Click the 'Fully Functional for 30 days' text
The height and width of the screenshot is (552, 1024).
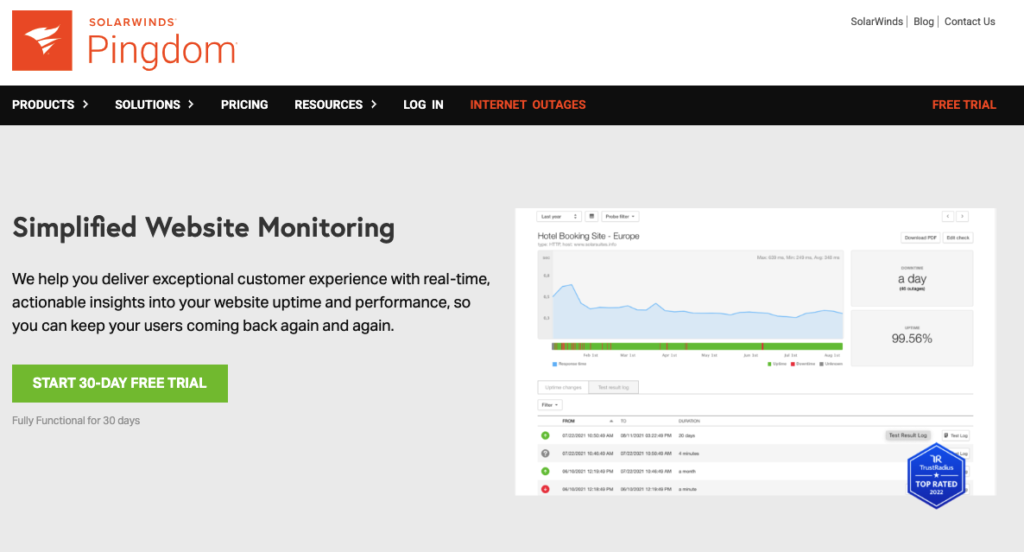(x=76, y=421)
